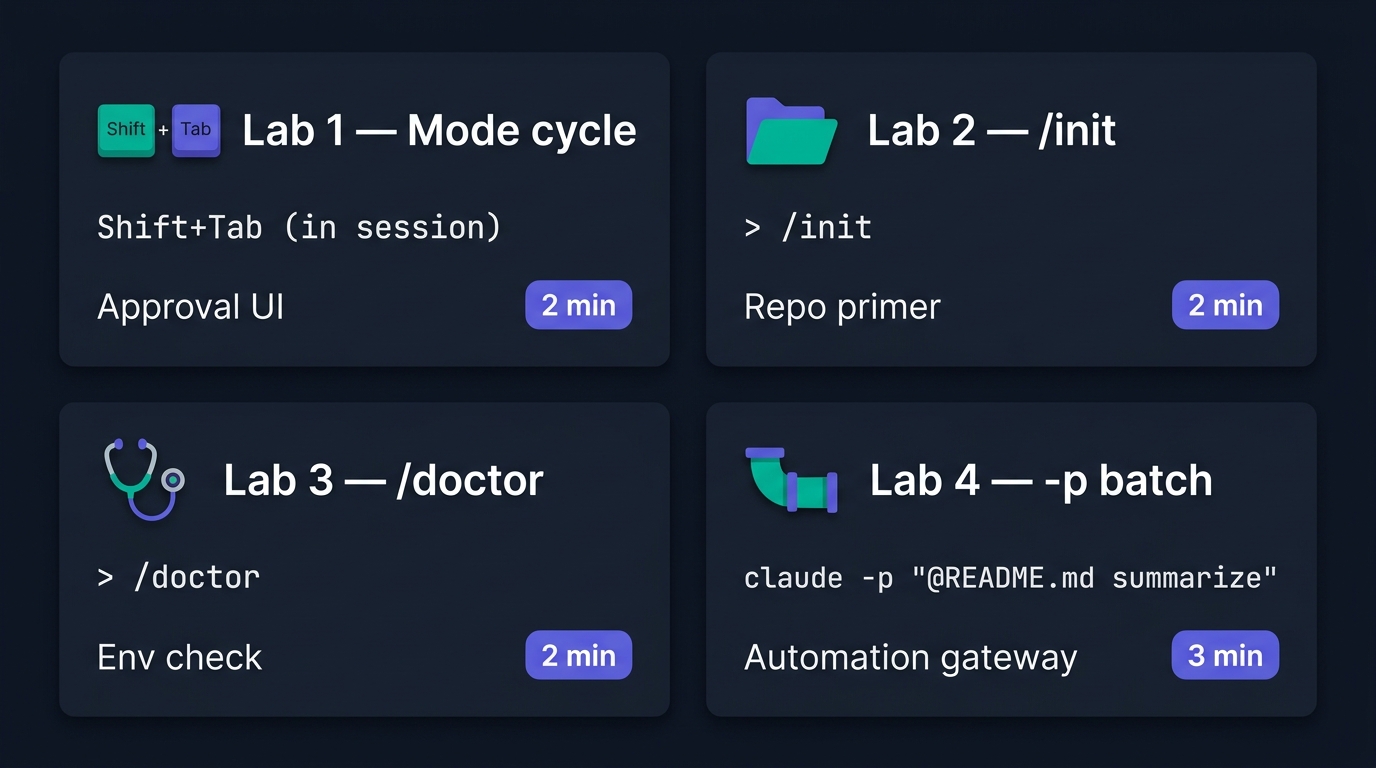Click the pipe icon for Lab 4
The width and height of the screenshot is (1376, 768).
click(x=791, y=481)
